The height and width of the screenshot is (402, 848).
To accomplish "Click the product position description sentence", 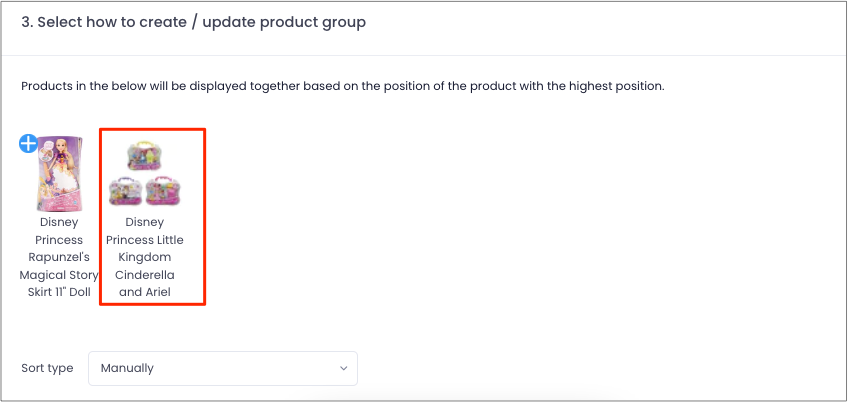I will coord(342,86).
